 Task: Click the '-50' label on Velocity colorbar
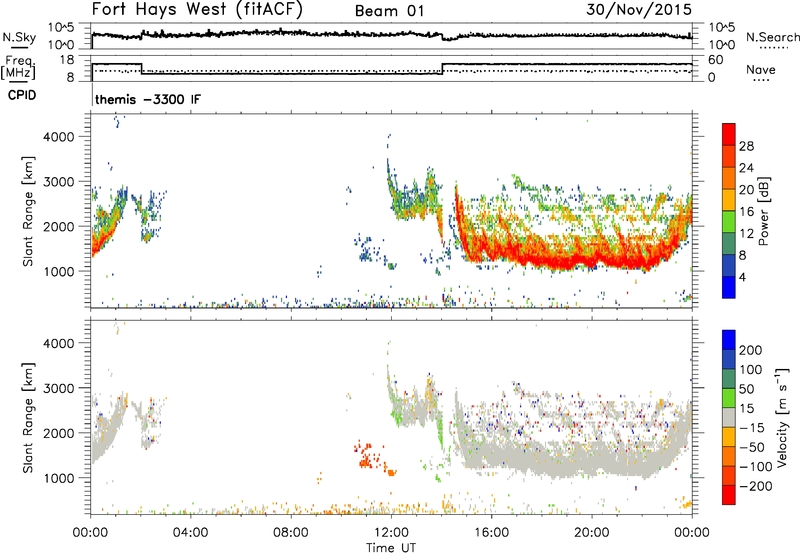tap(752, 447)
